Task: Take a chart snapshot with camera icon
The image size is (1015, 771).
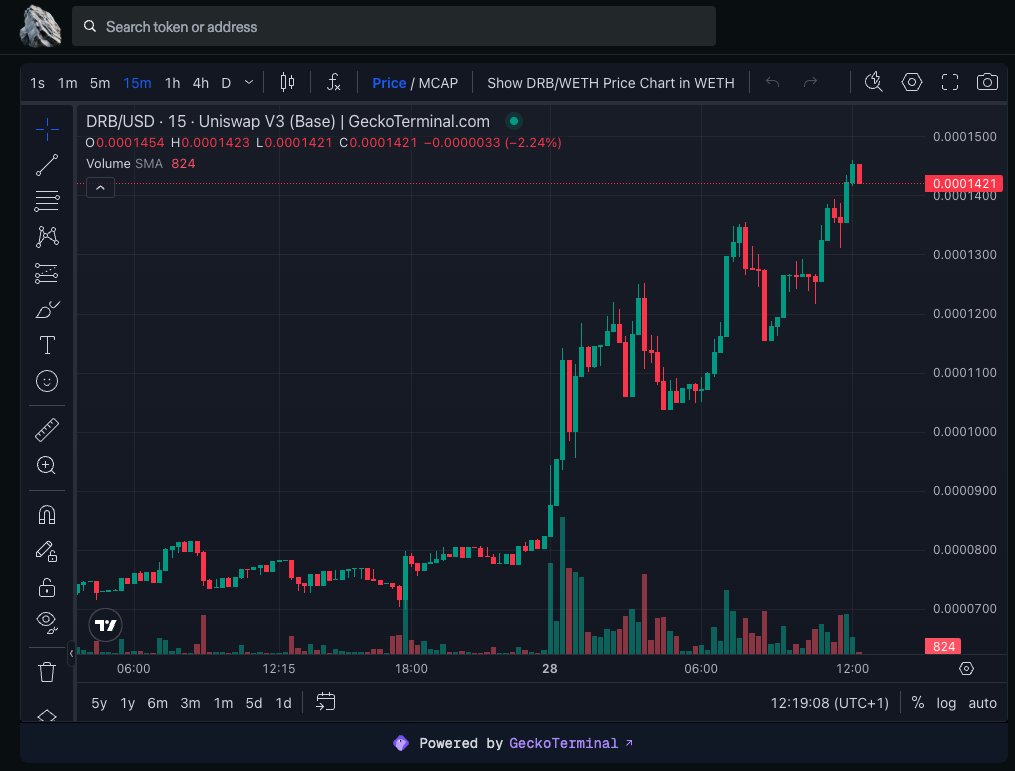Action: click(x=987, y=82)
